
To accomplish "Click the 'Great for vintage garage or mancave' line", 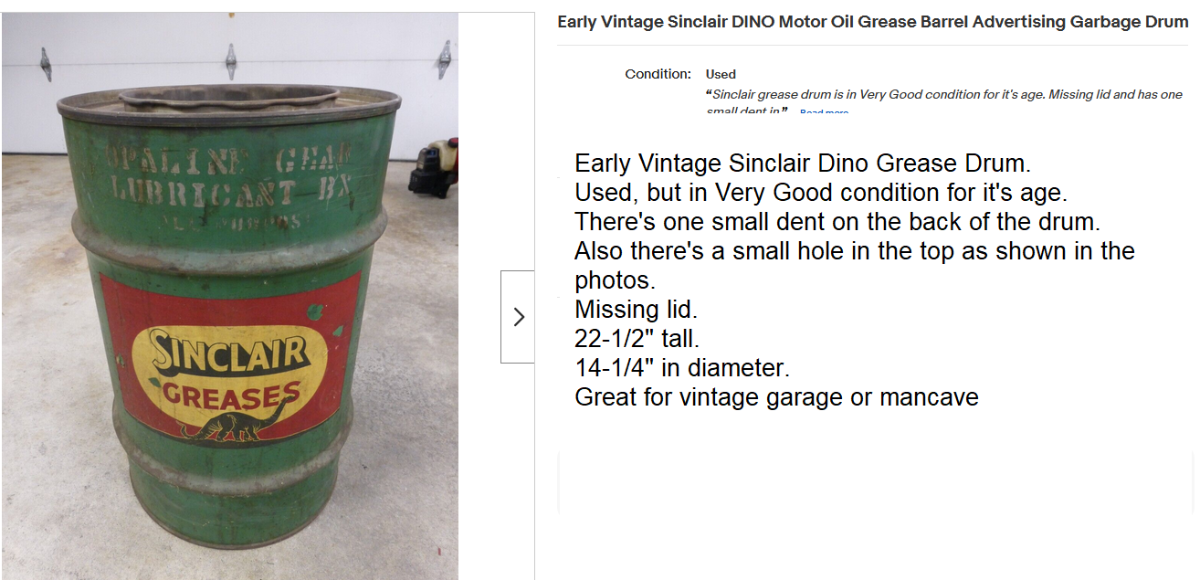I will [x=776, y=397].
